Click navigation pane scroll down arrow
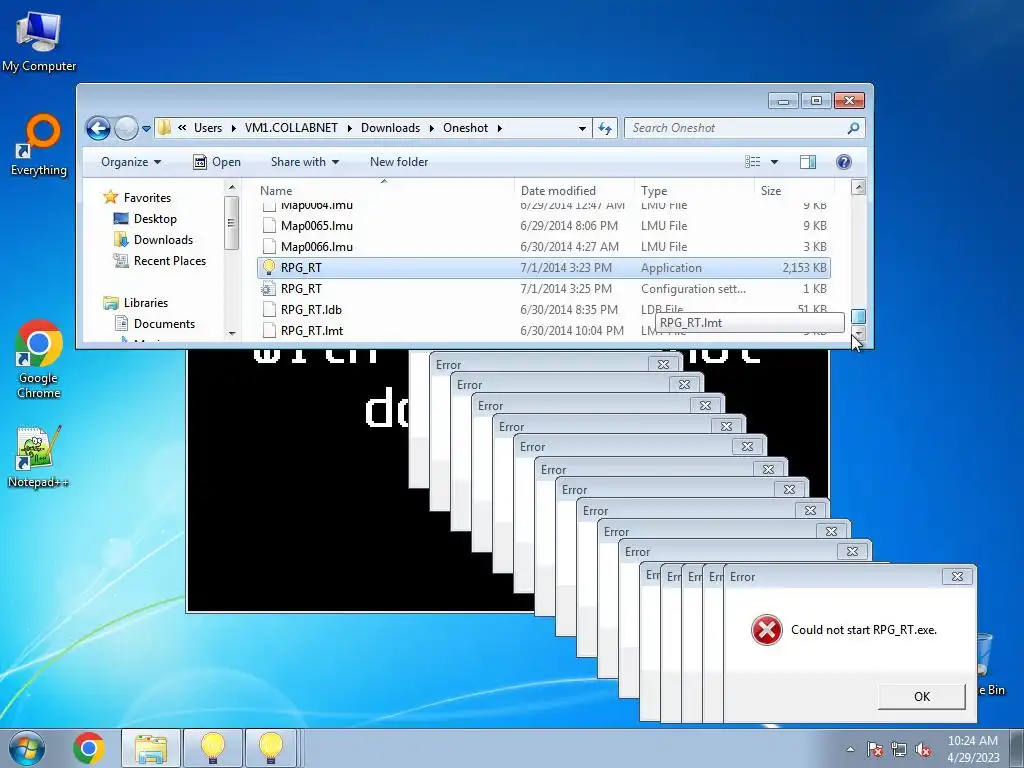Viewport: 1024px width, 768px height. click(x=231, y=333)
